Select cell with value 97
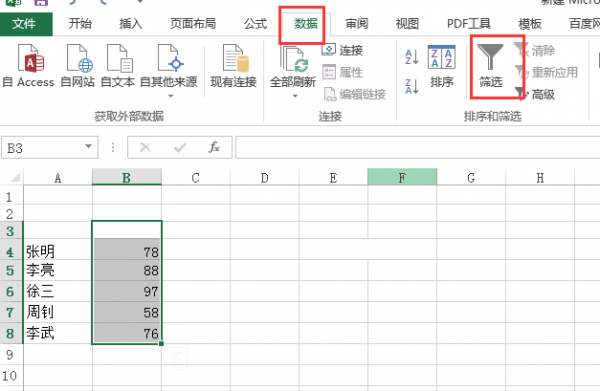 click(127, 291)
